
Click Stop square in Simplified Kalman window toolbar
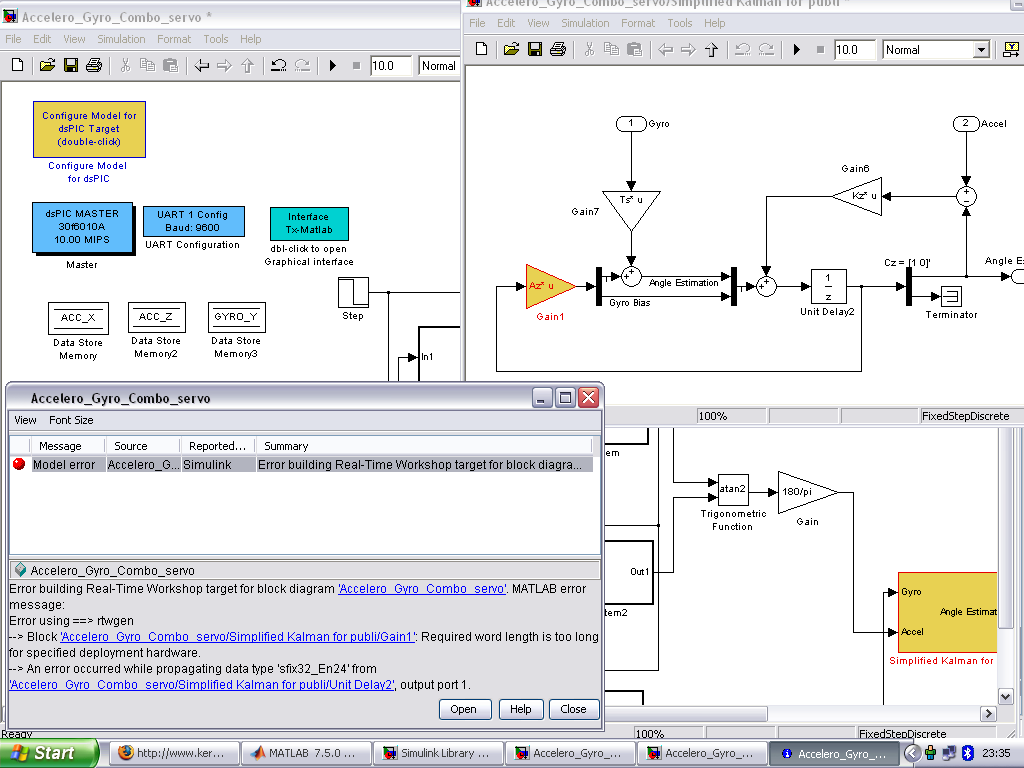(x=820, y=49)
